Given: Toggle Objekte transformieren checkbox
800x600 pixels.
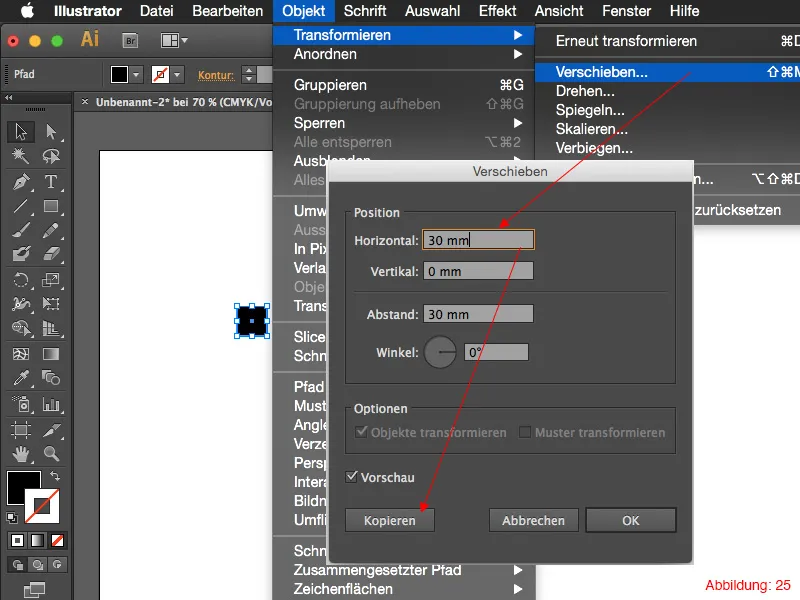Looking at the screenshot, I should point(361,432).
